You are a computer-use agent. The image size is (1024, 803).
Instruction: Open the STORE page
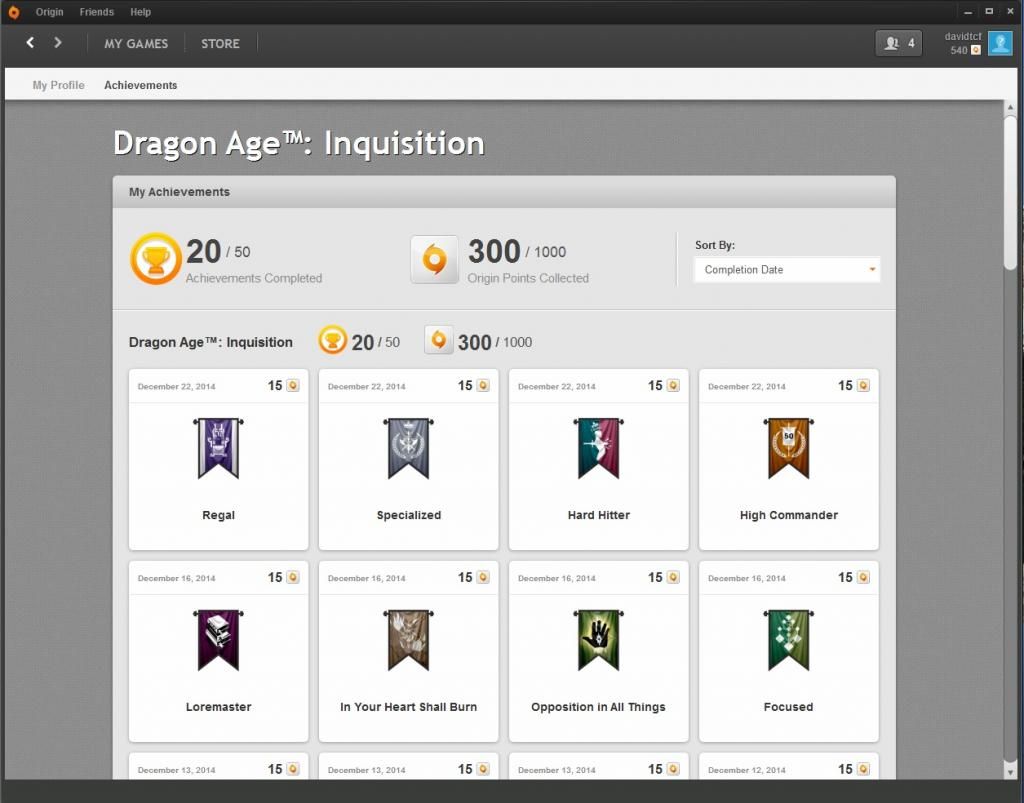[x=220, y=44]
